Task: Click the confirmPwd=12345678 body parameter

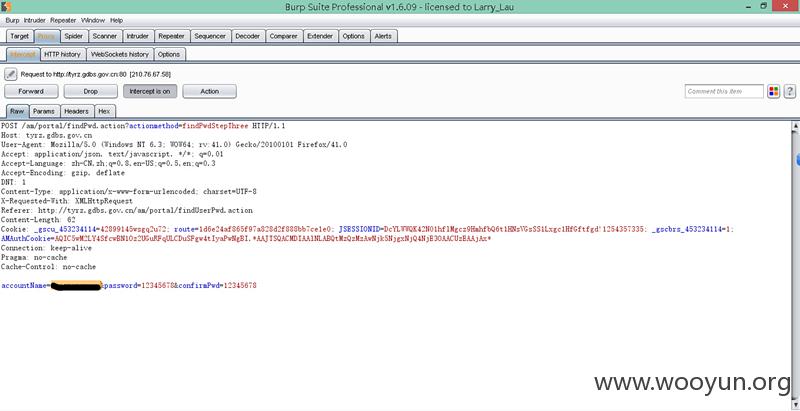Action: [217, 286]
